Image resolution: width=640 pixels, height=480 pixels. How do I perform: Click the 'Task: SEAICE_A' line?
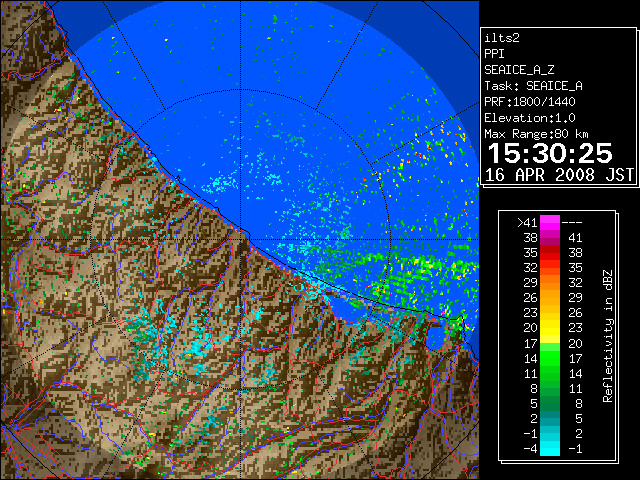pyautogui.click(x=533, y=86)
